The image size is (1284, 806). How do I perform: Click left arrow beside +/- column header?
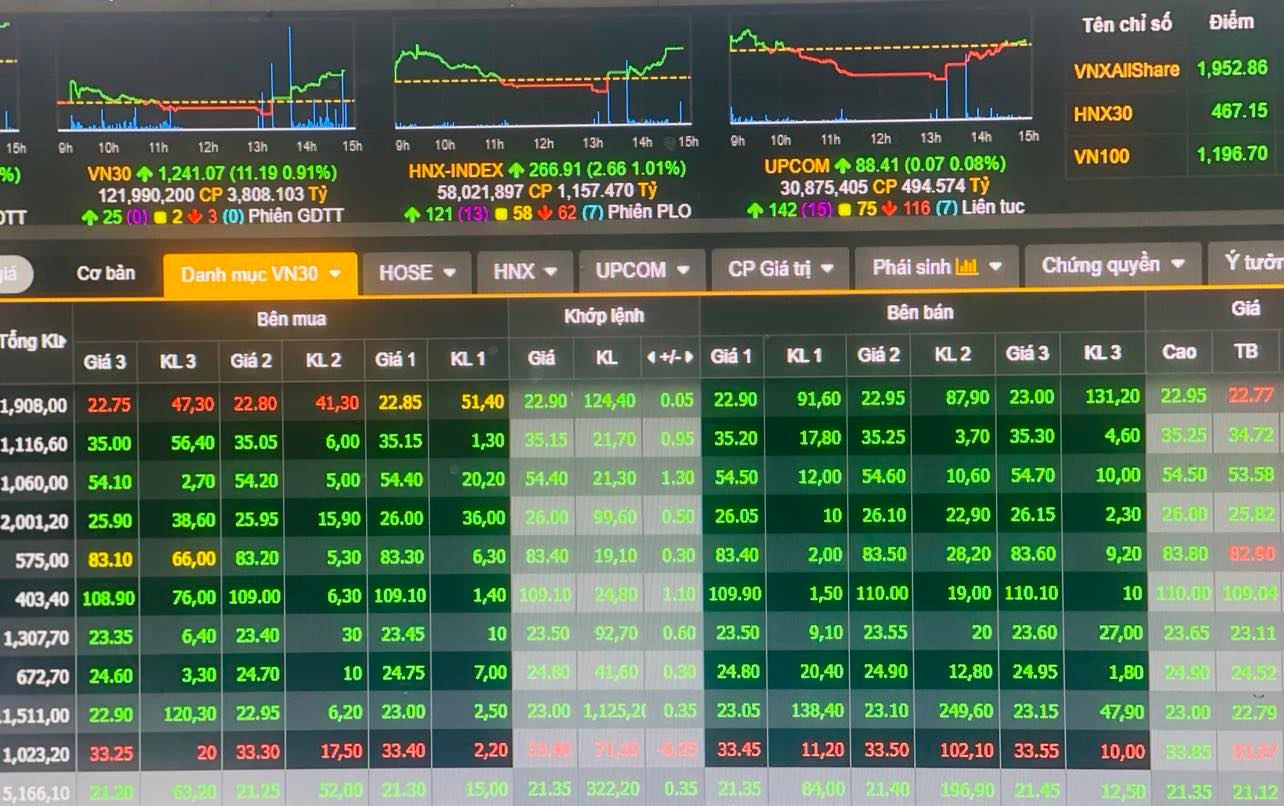click(651, 357)
